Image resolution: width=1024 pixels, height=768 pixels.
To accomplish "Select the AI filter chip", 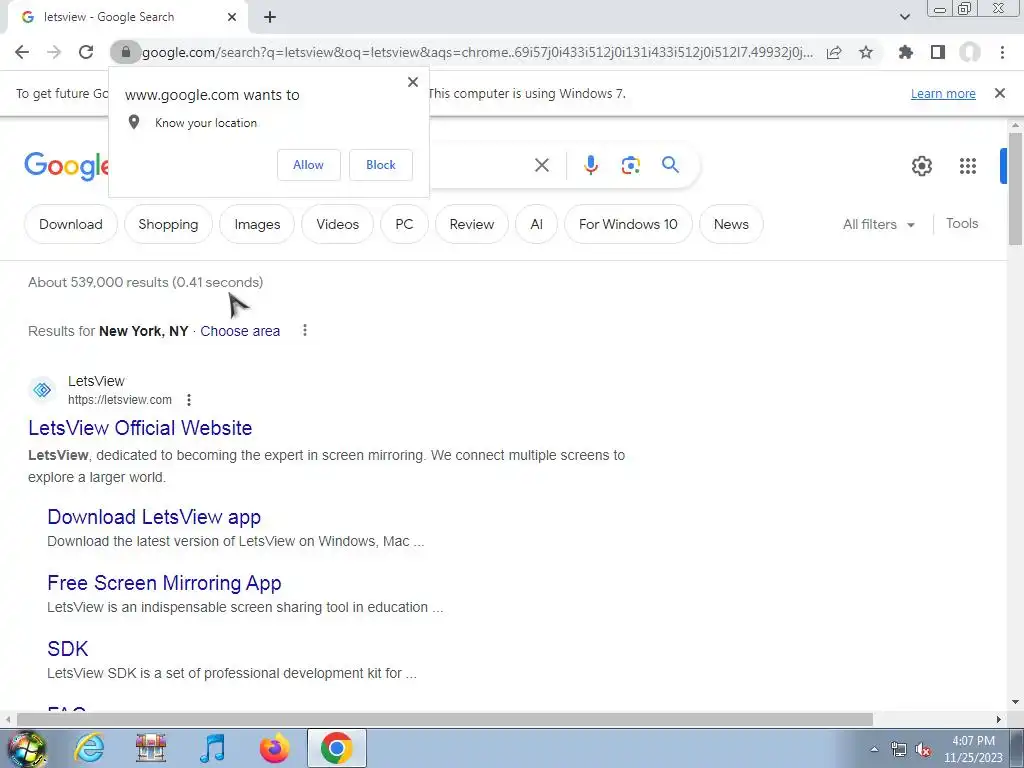I will (536, 224).
